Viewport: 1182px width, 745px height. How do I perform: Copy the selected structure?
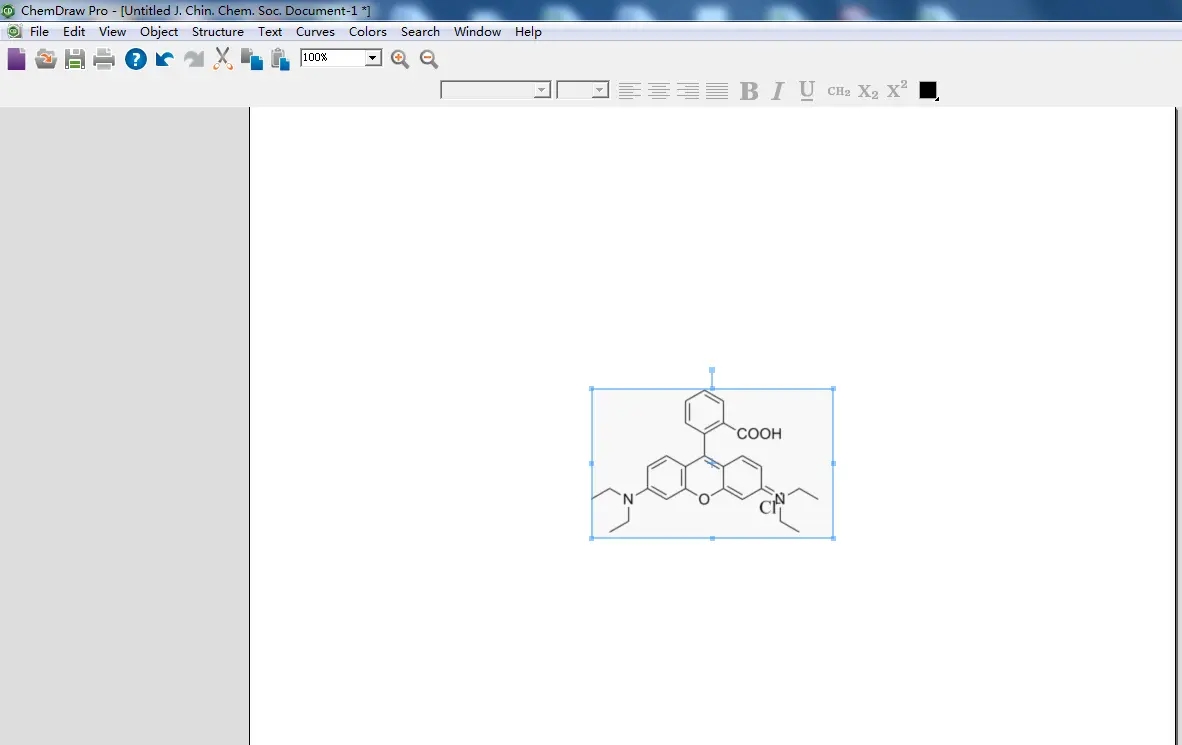point(251,58)
